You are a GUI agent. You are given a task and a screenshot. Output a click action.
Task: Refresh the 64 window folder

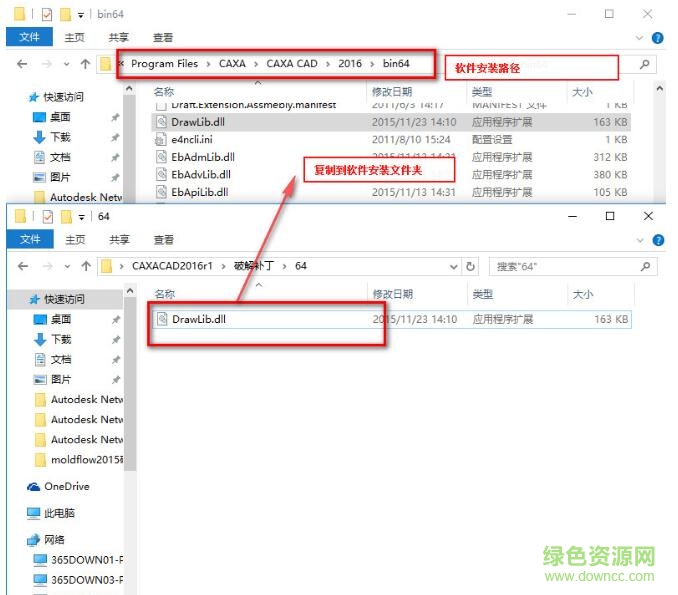[x=470, y=267]
